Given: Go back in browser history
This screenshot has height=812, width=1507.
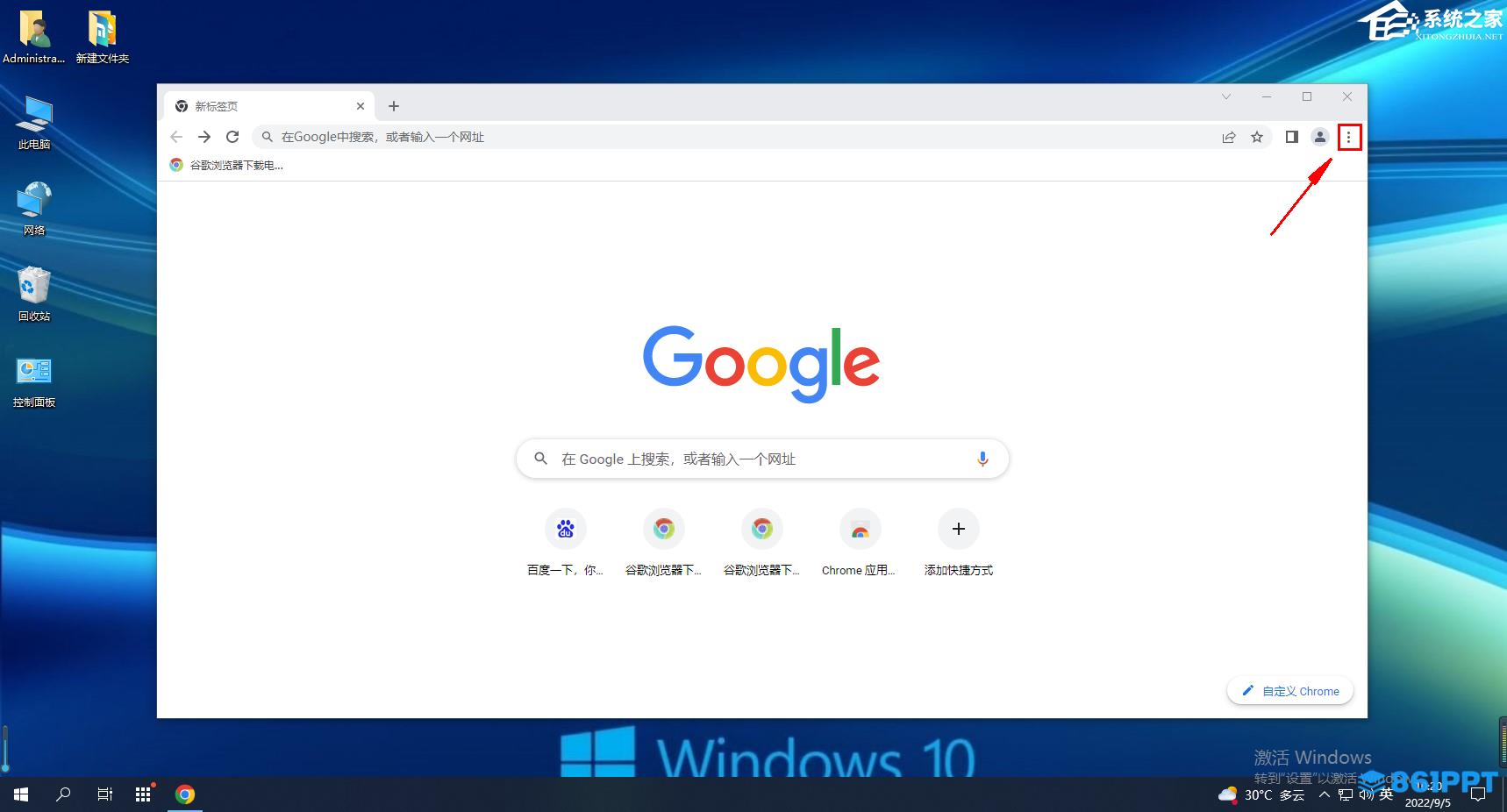Looking at the screenshot, I should (x=176, y=137).
